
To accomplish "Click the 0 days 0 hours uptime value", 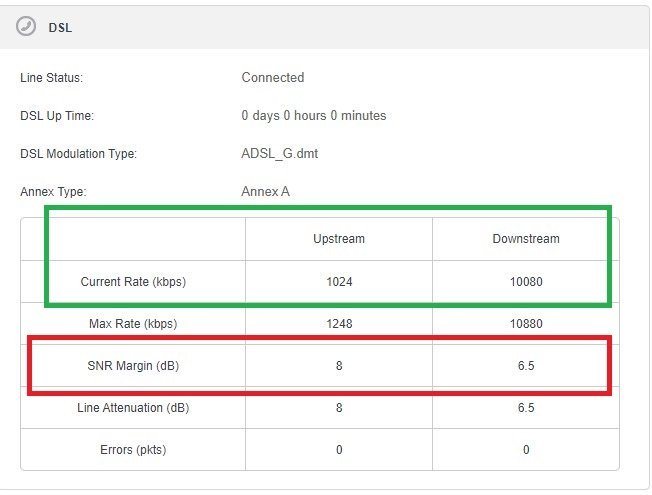I will click(313, 116).
